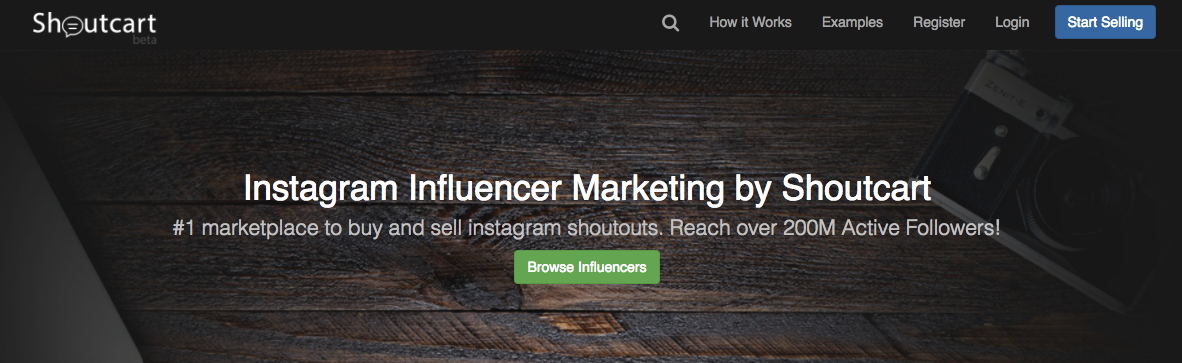This screenshot has height=363, width=1182.
Task: Select the beta label under the logo
Action: point(144,40)
